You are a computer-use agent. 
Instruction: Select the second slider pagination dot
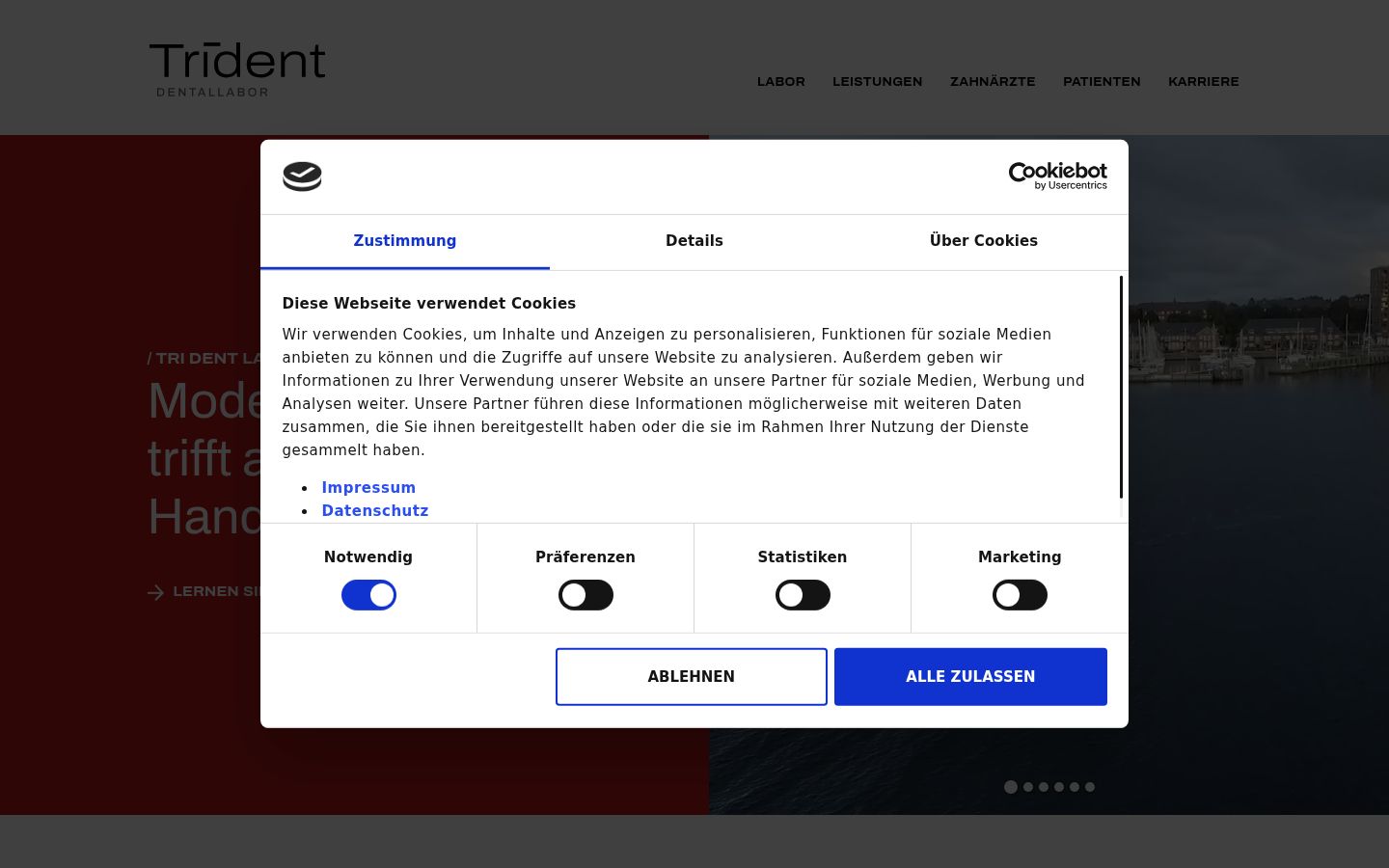(x=1028, y=787)
